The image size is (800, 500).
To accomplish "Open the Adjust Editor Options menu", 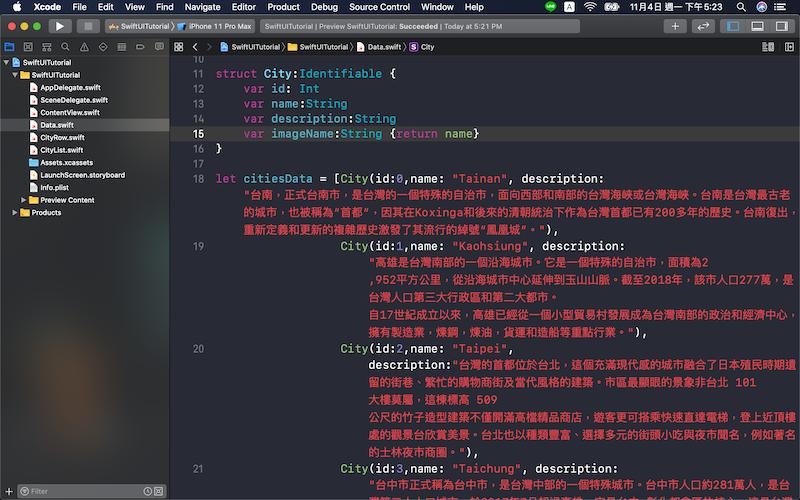I will pyautogui.click(x=768, y=47).
